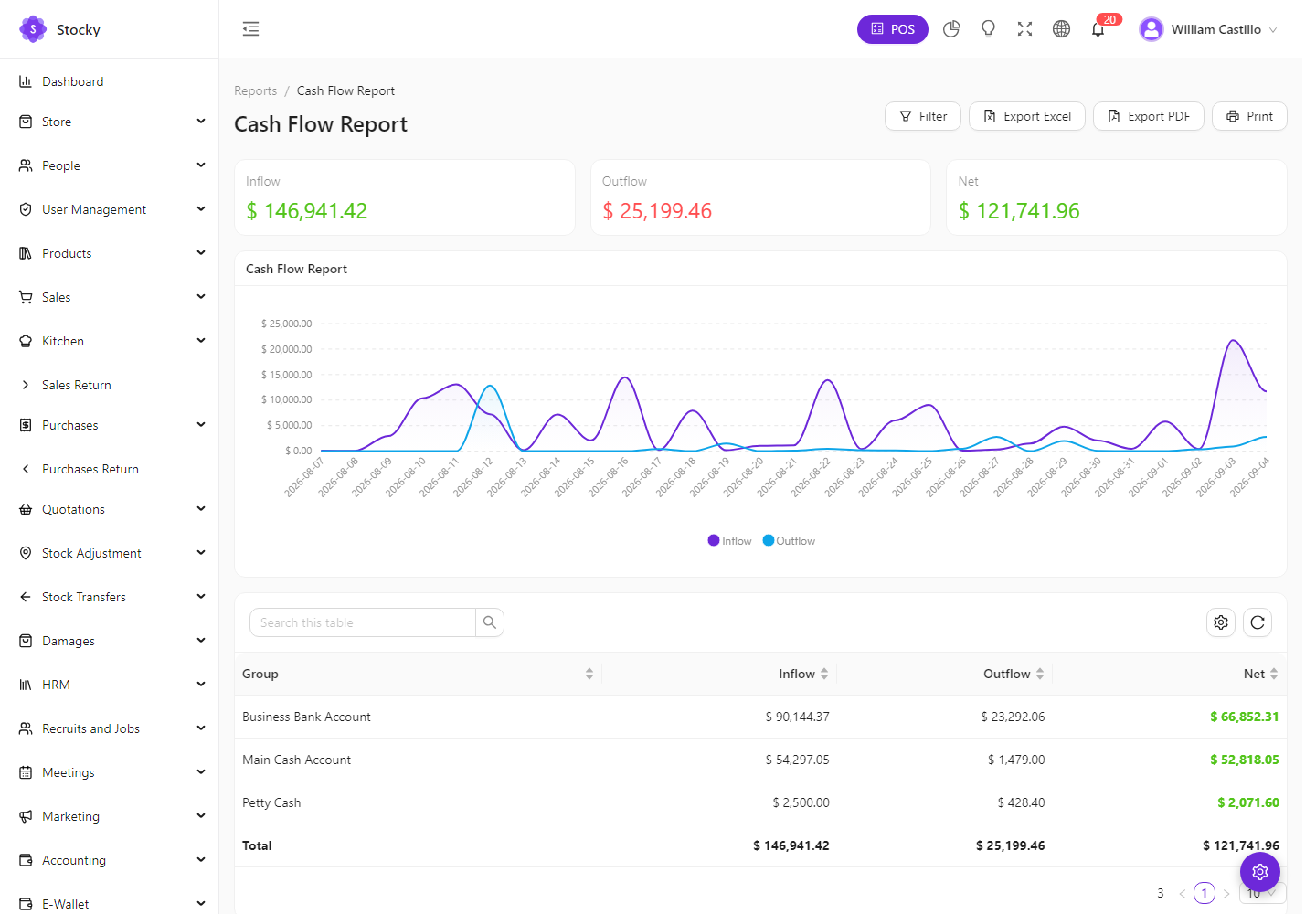The image size is (1316, 914).
Task: Toggle the Inflow series in the chart legend
Action: pos(730,541)
